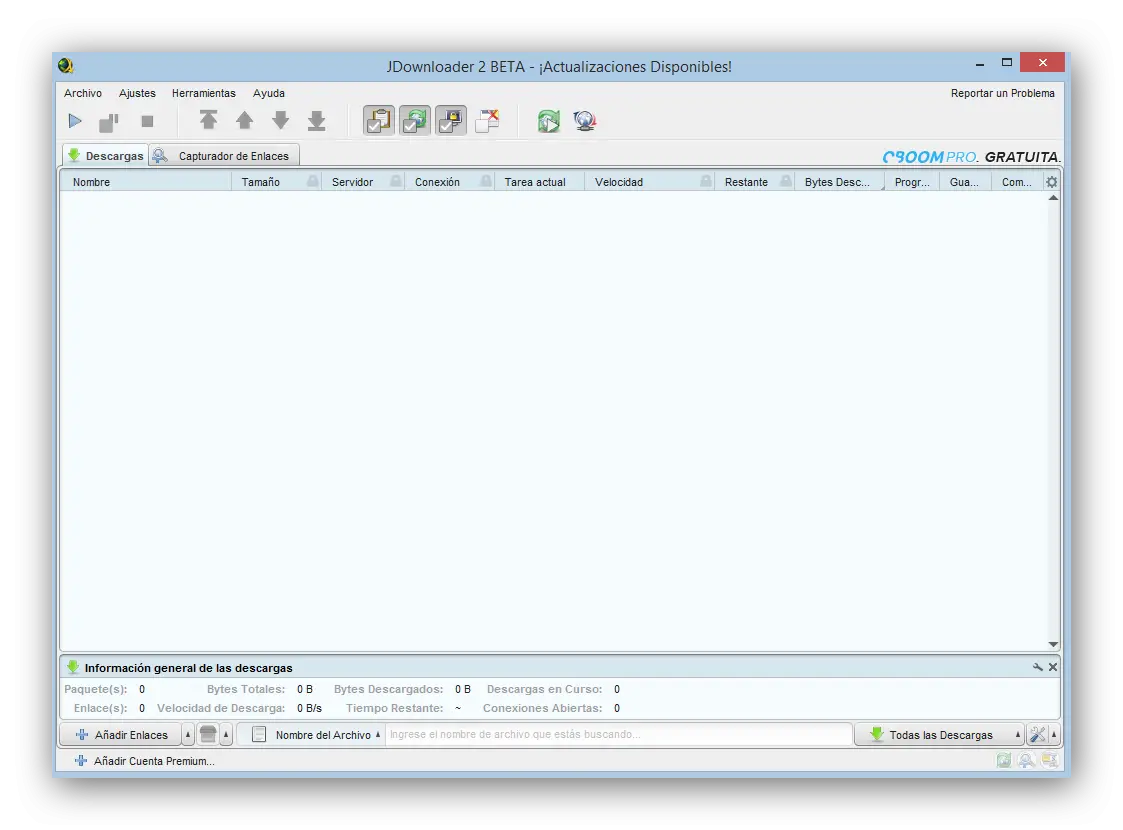The width and height of the screenshot is (1123, 830).
Task: Perform reconnect with globe icon
Action: pos(584,121)
